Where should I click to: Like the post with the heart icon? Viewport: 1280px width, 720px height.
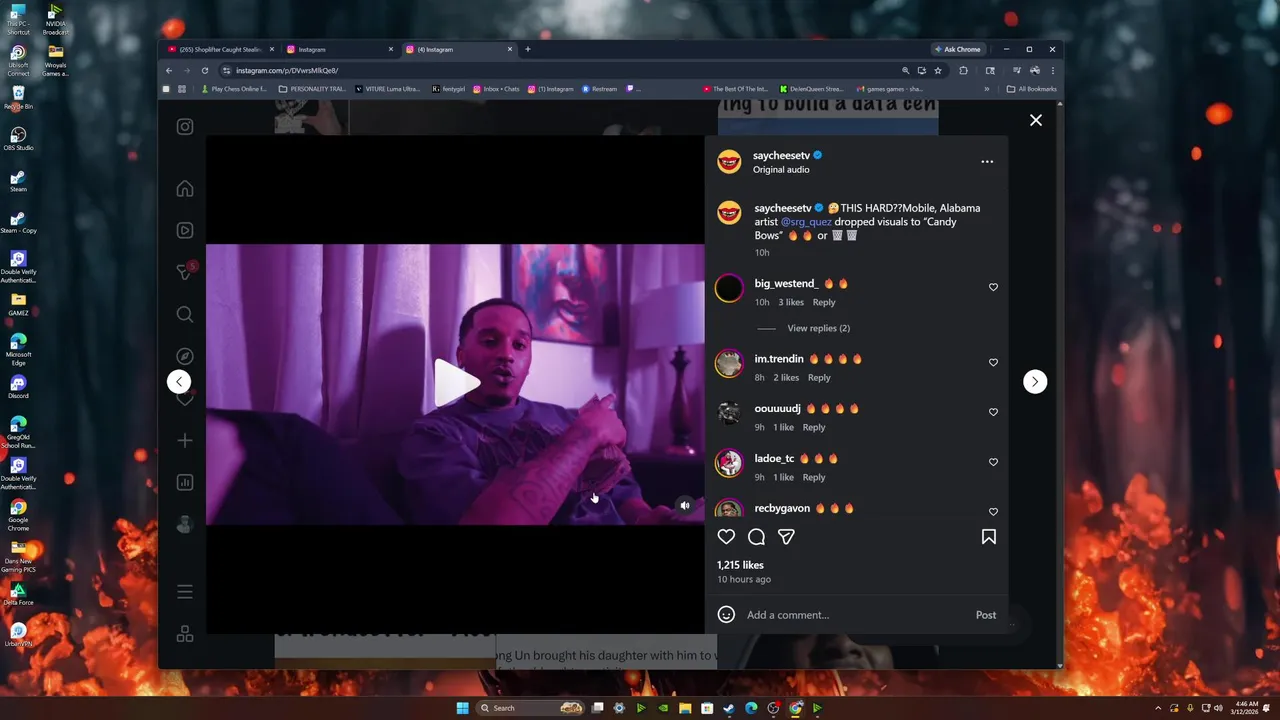point(726,537)
